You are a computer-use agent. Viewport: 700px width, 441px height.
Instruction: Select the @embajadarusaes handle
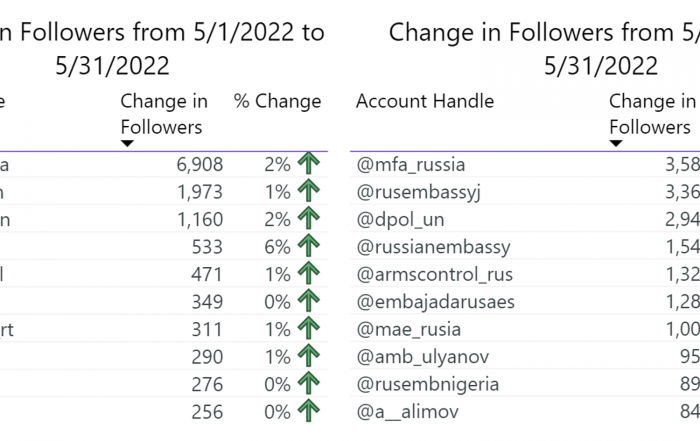[435, 302]
